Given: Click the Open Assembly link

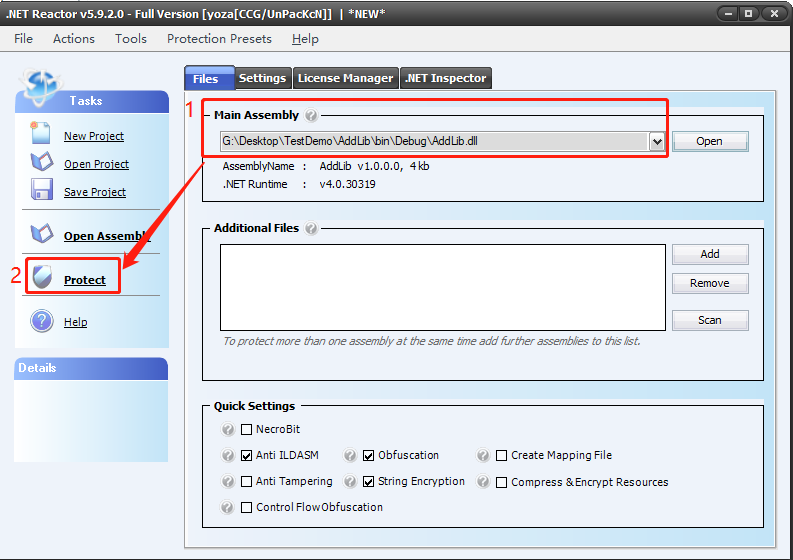Looking at the screenshot, I should [x=107, y=236].
